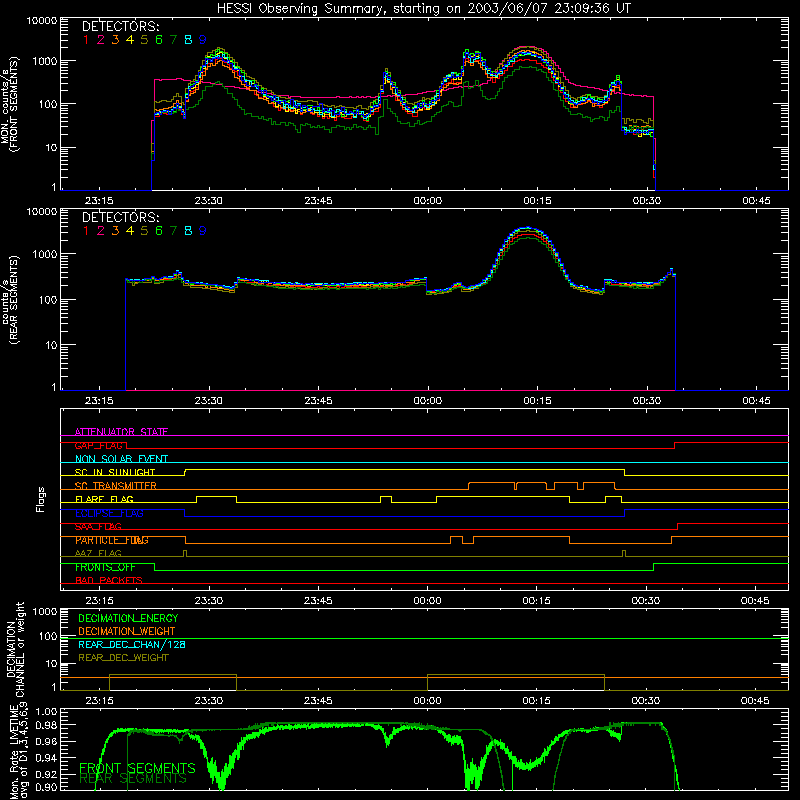Click 23:30 tick under the front-segments plot

point(209,201)
